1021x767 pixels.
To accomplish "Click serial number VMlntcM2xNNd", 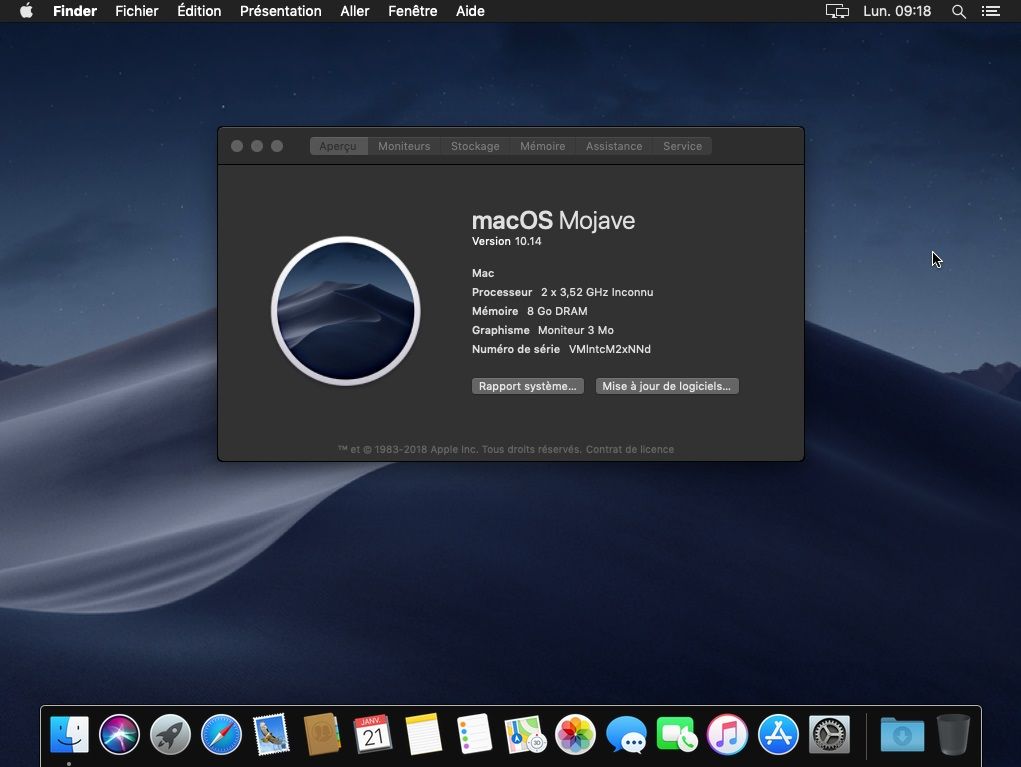I will [609, 349].
